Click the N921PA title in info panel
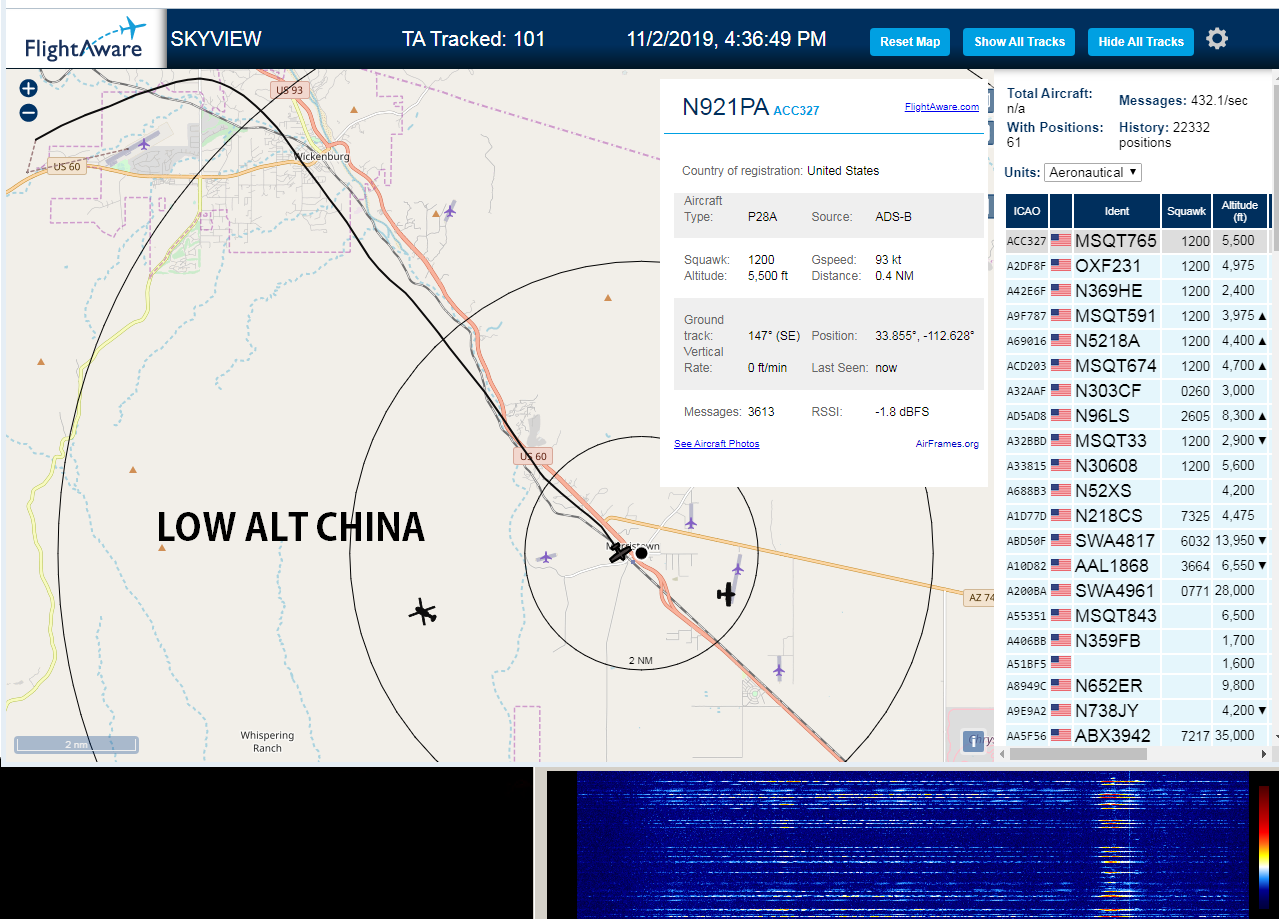Viewport: 1279px width, 919px height. click(725, 108)
